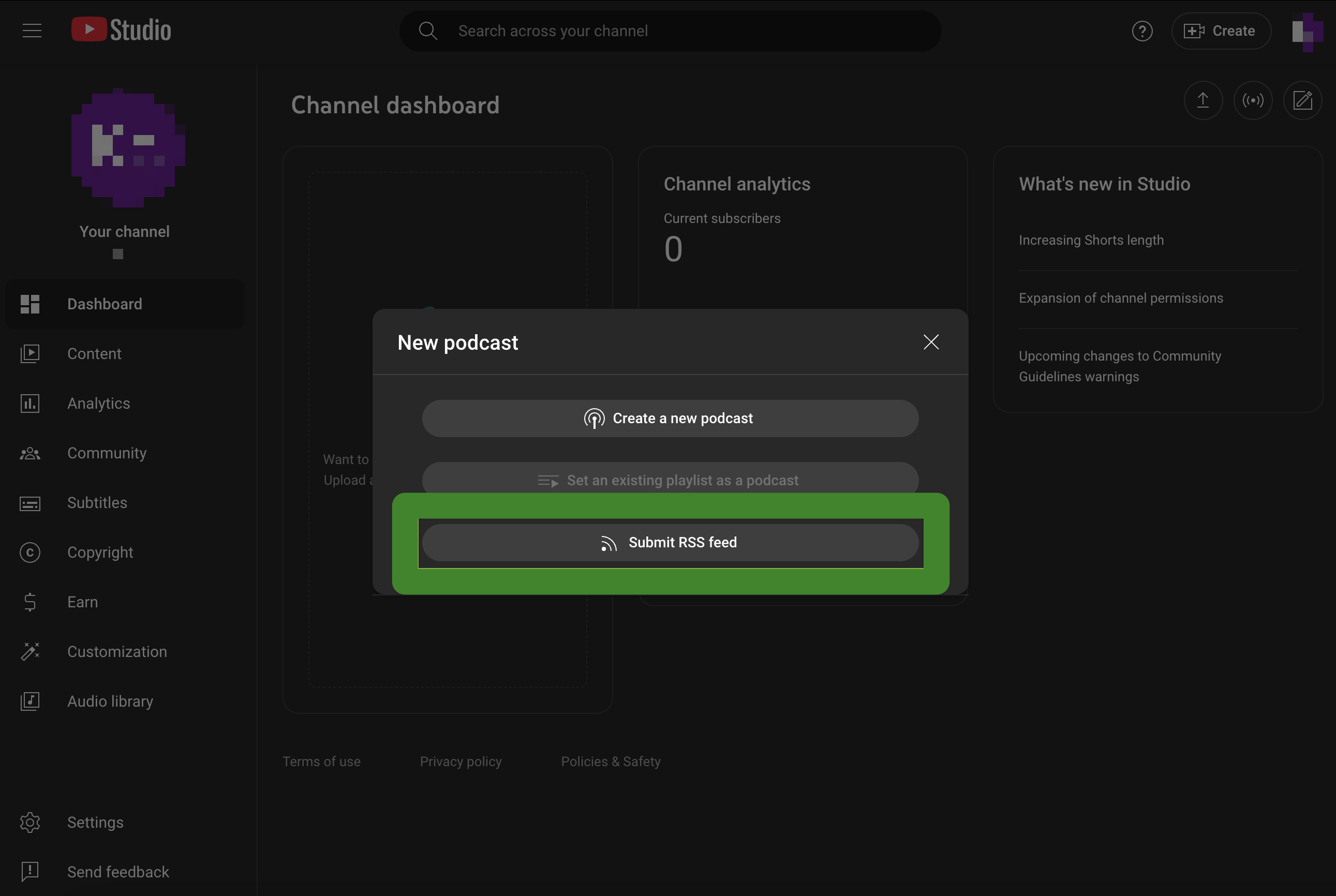This screenshot has width=1336, height=896.
Task: Click the Go live broadcast icon
Action: pos(1253,100)
